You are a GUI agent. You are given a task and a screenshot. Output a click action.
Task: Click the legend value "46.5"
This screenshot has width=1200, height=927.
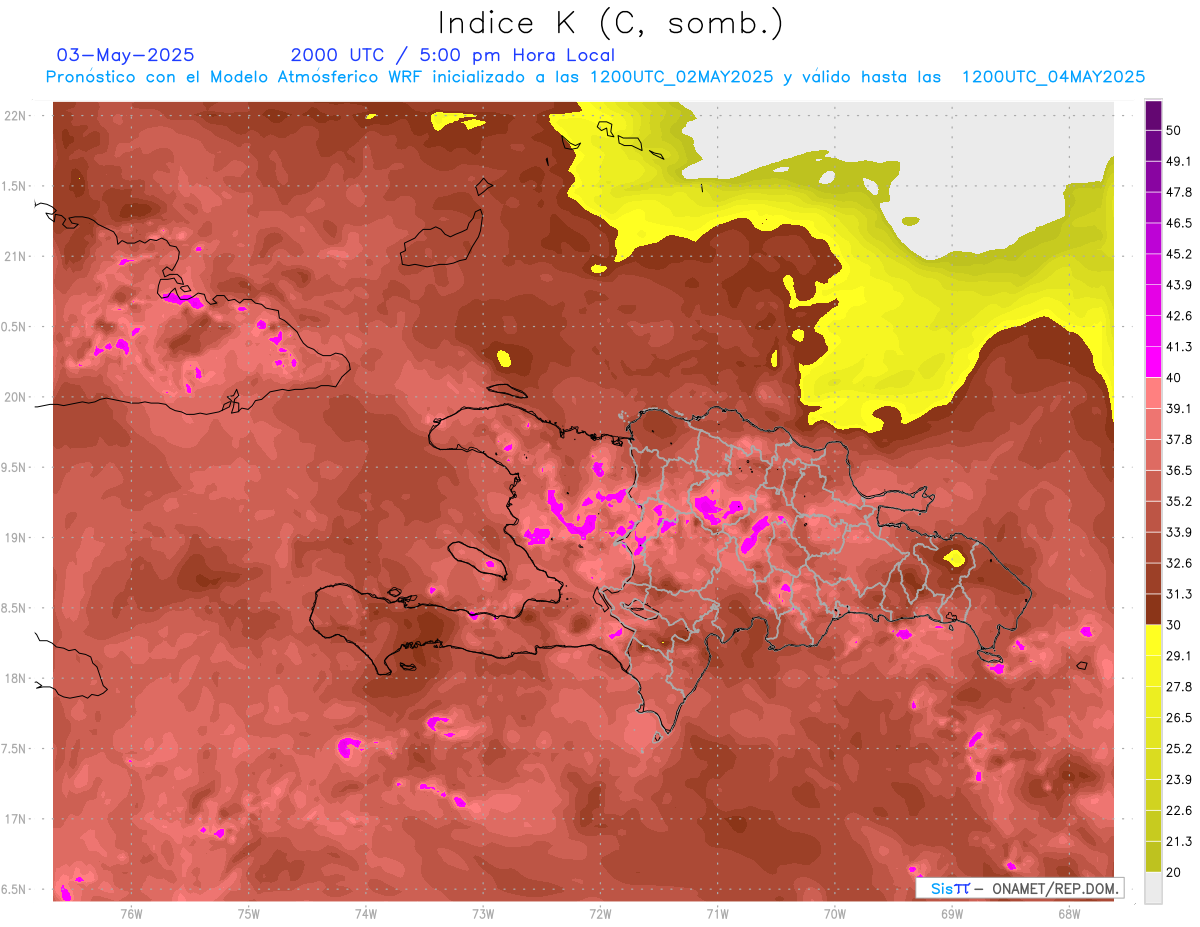click(1179, 223)
